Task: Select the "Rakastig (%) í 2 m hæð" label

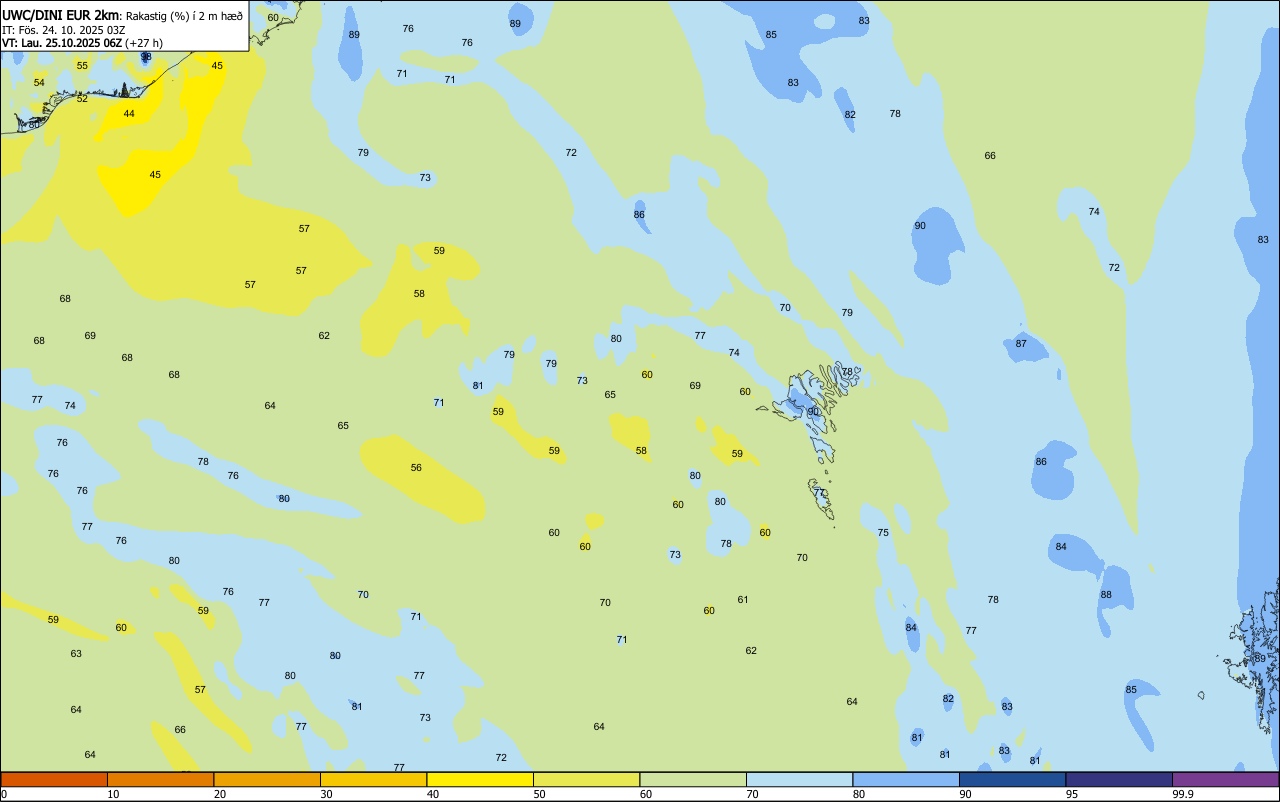Action: (x=184, y=16)
